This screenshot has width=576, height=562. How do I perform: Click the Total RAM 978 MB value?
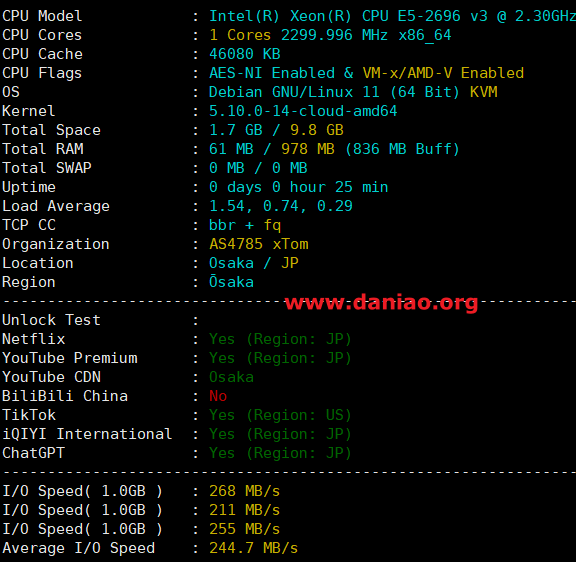pyautogui.click(x=308, y=149)
